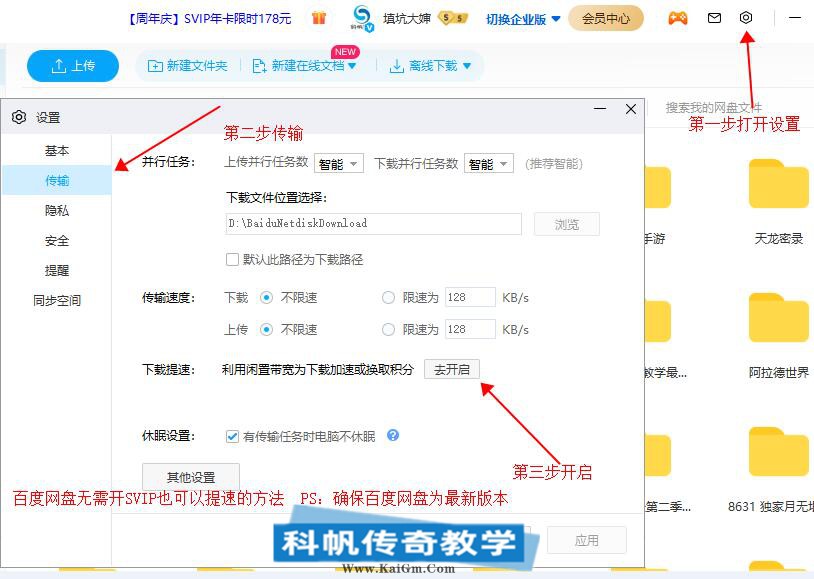Expand download parallel tasks 智能 dropdown
Image resolution: width=814 pixels, height=579 pixels.
coord(489,164)
